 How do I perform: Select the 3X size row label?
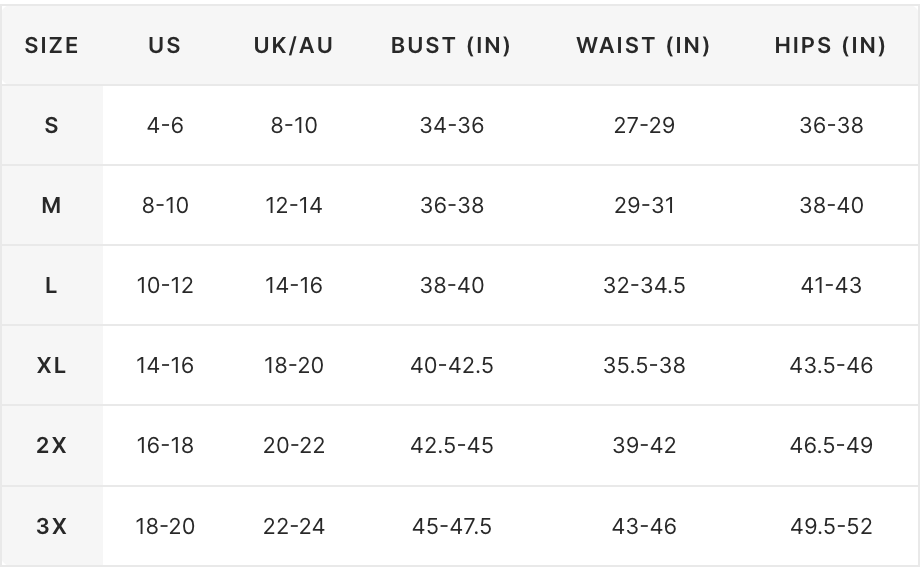coord(51,526)
